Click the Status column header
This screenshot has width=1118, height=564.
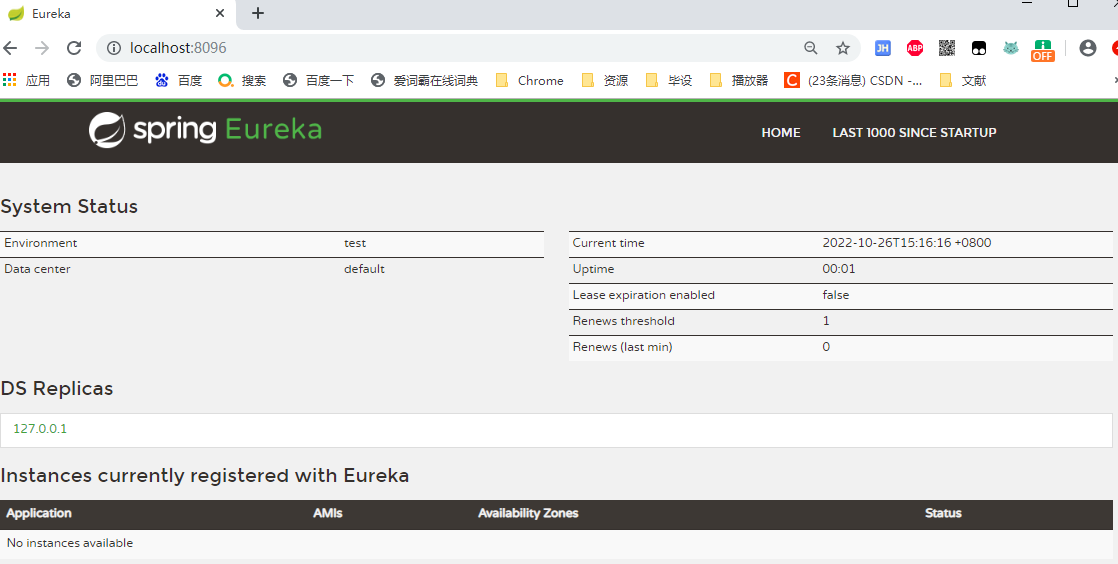[x=943, y=513]
